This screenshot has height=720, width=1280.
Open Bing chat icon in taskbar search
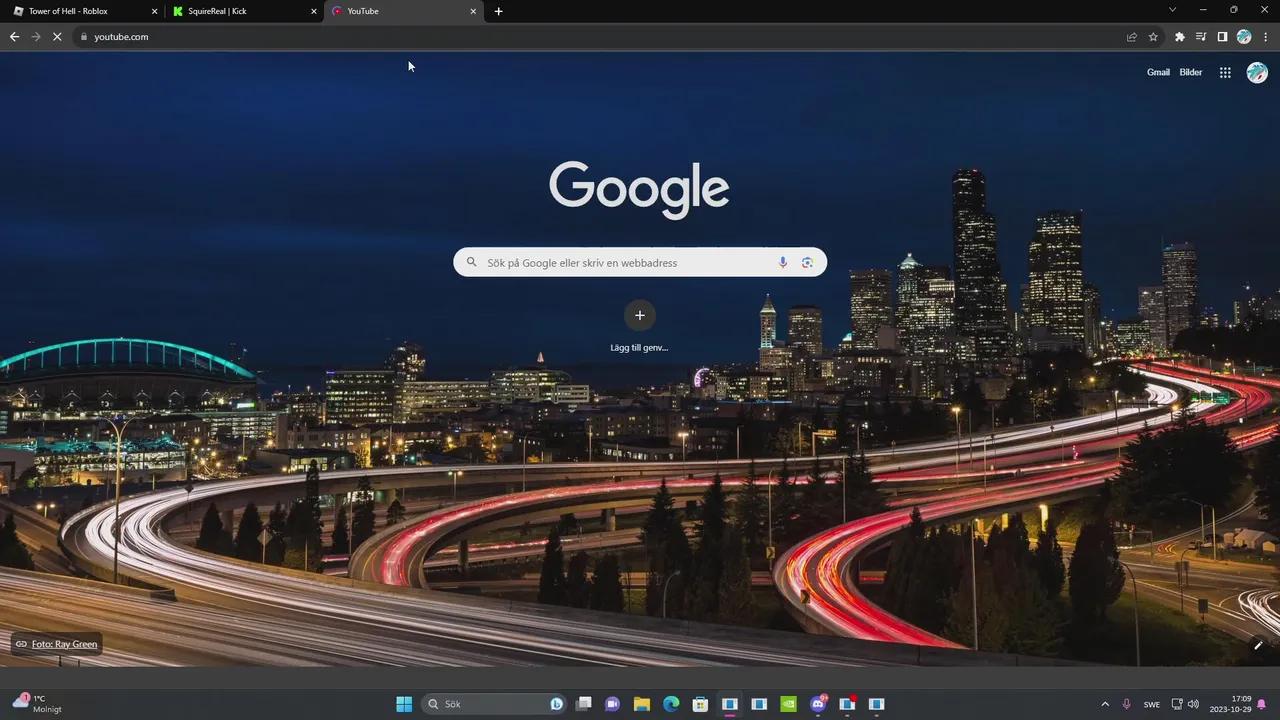tap(556, 704)
